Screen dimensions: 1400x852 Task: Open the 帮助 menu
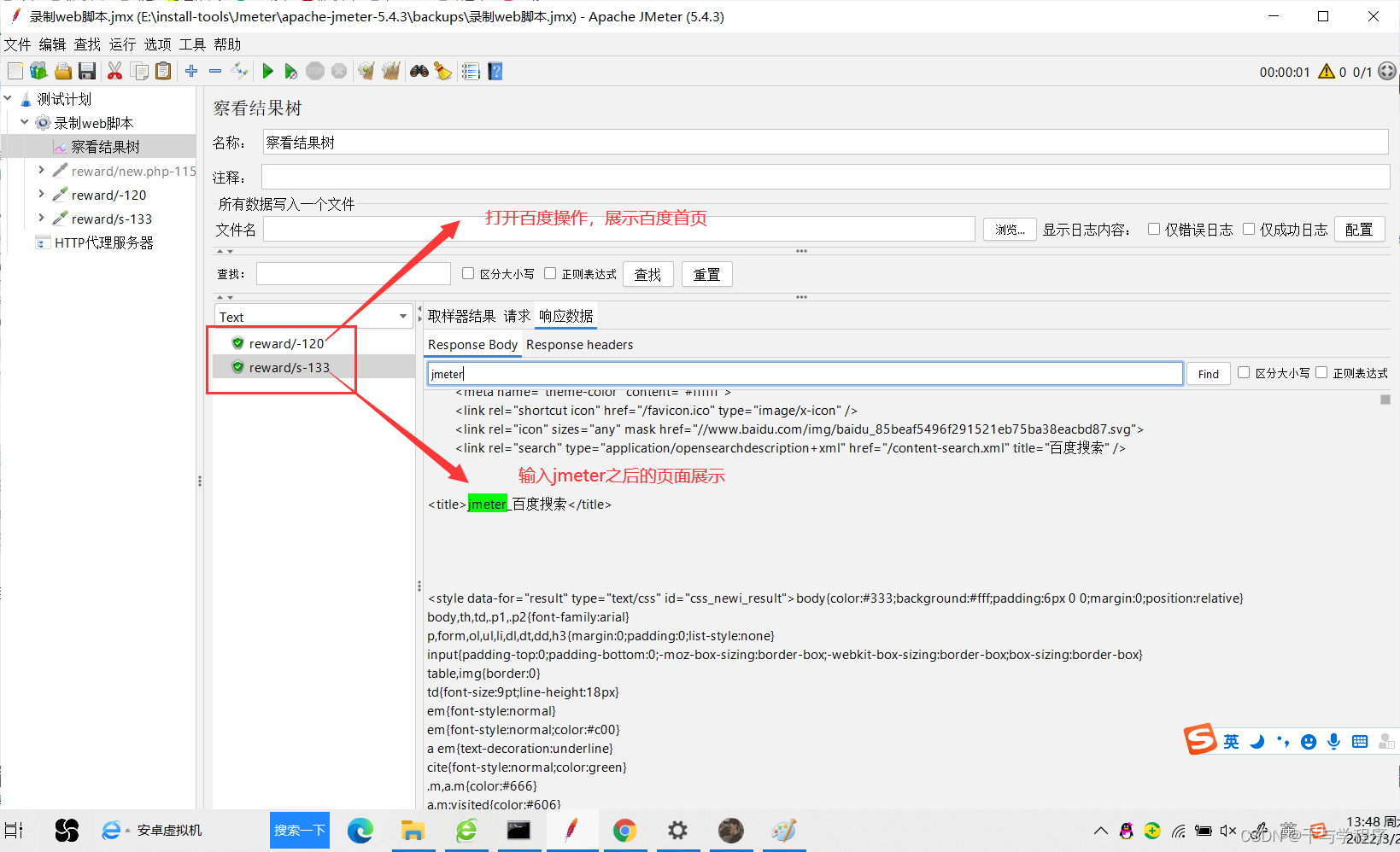pyautogui.click(x=227, y=44)
